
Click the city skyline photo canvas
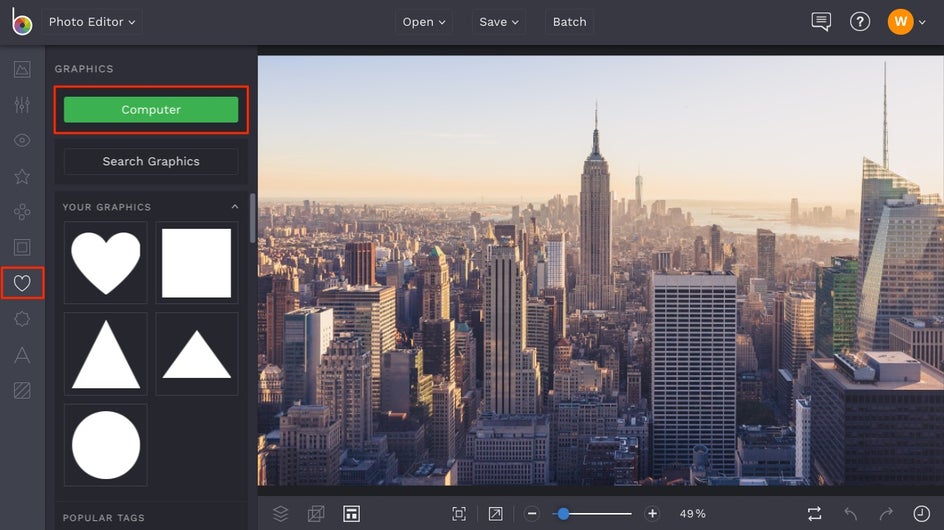601,270
